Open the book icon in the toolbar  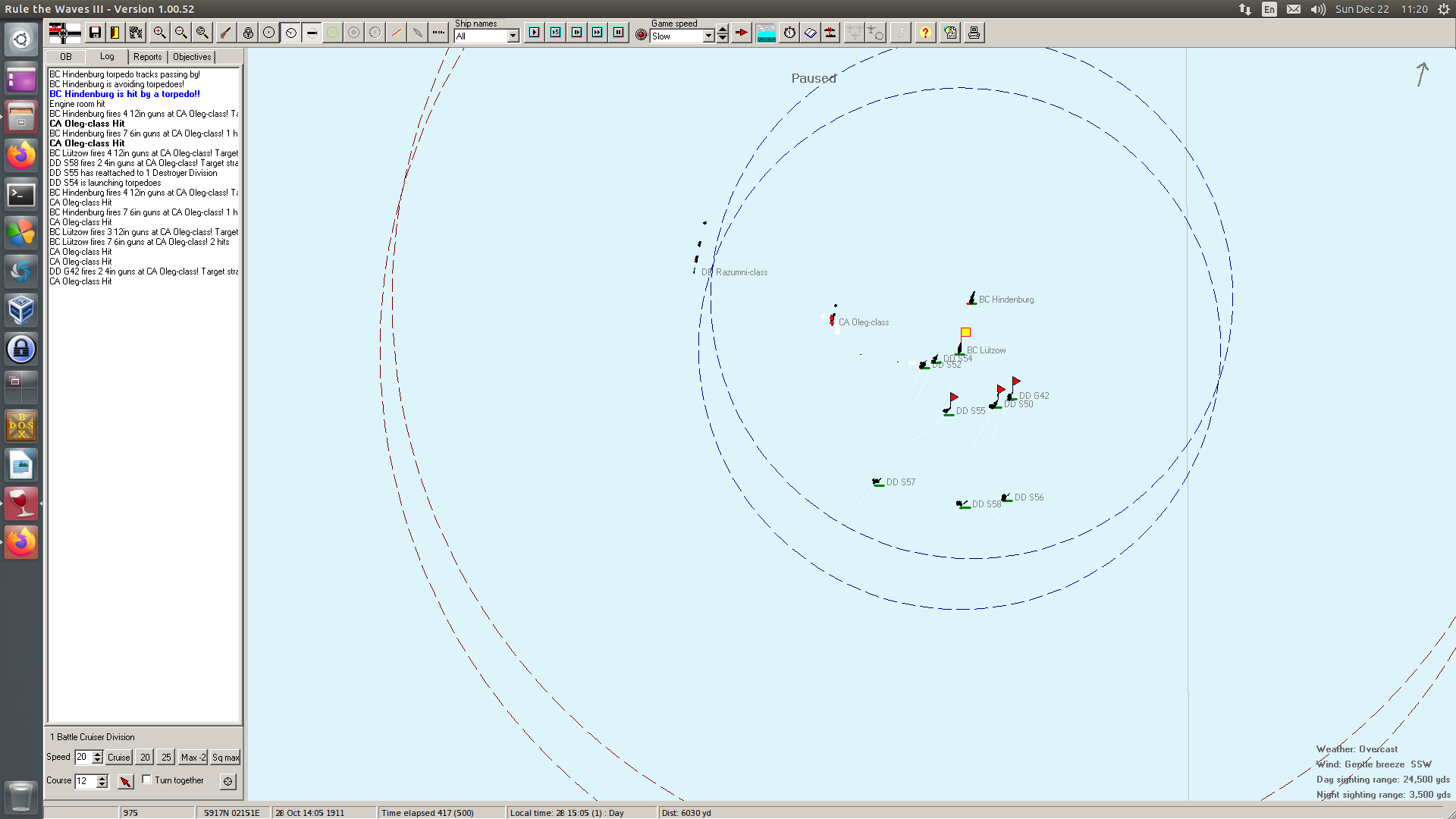coord(811,33)
